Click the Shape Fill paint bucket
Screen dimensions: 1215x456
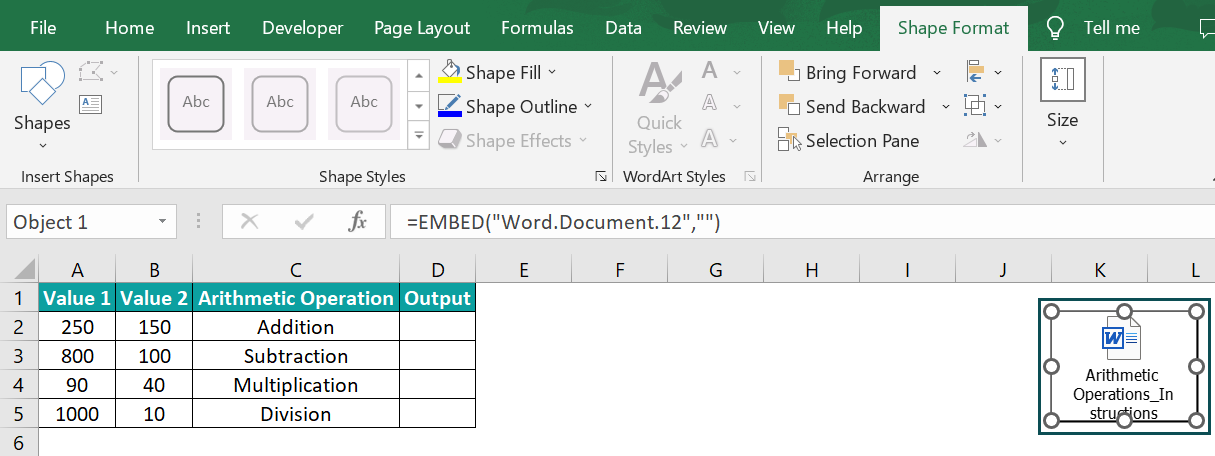pyautogui.click(x=450, y=73)
